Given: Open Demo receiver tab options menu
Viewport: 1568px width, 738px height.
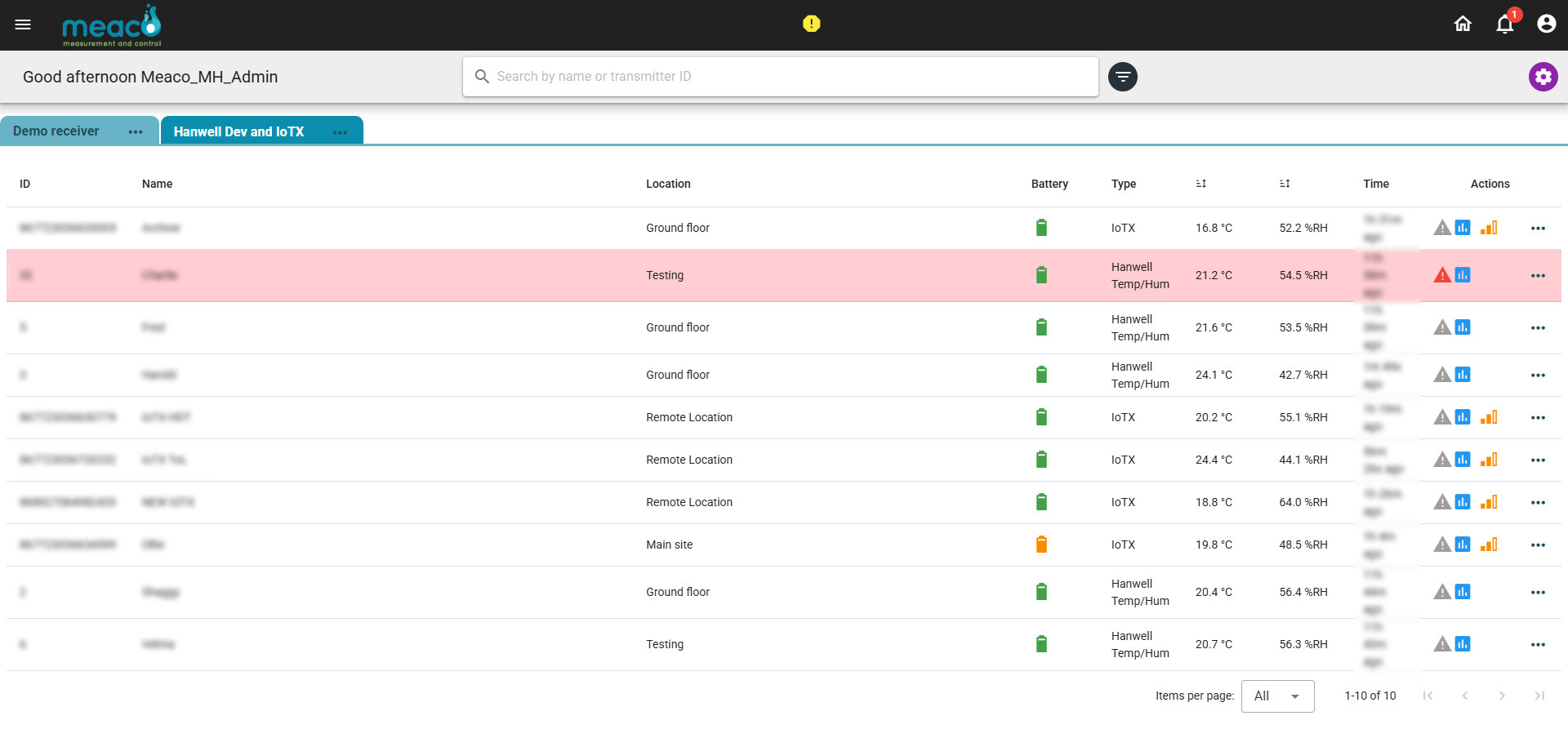Looking at the screenshot, I should click(x=136, y=132).
